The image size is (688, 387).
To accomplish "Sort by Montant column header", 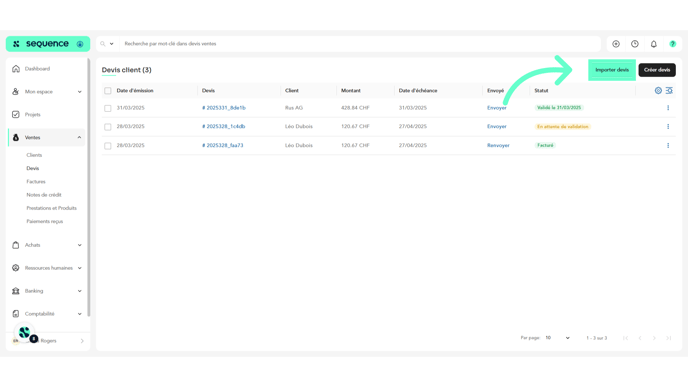I will click(351, 91).
